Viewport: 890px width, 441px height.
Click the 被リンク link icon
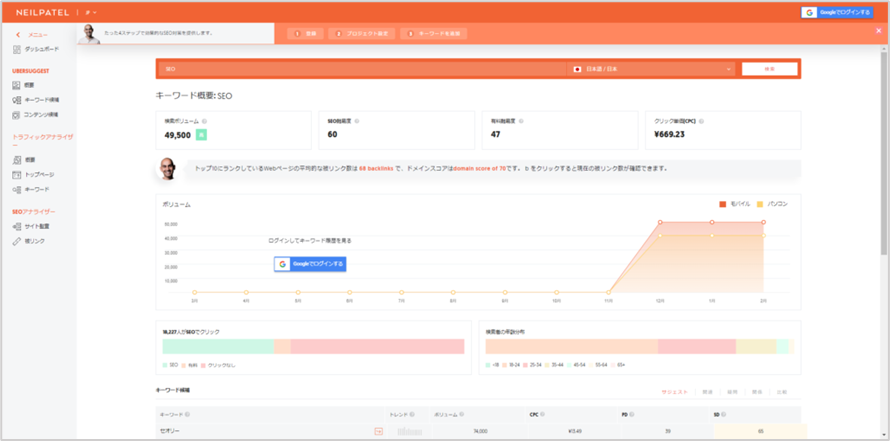[x=16, y=241]
